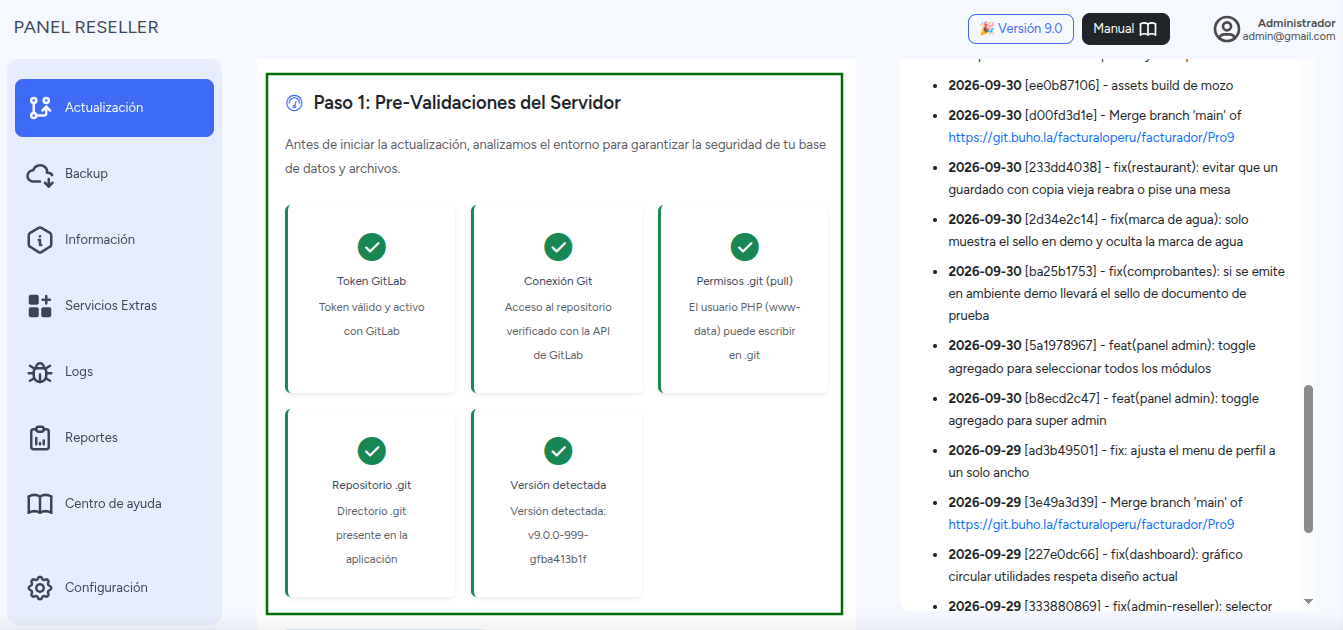Click the Reportes clipboard icon
The image size is (1343, 630).
coord(40,438)
